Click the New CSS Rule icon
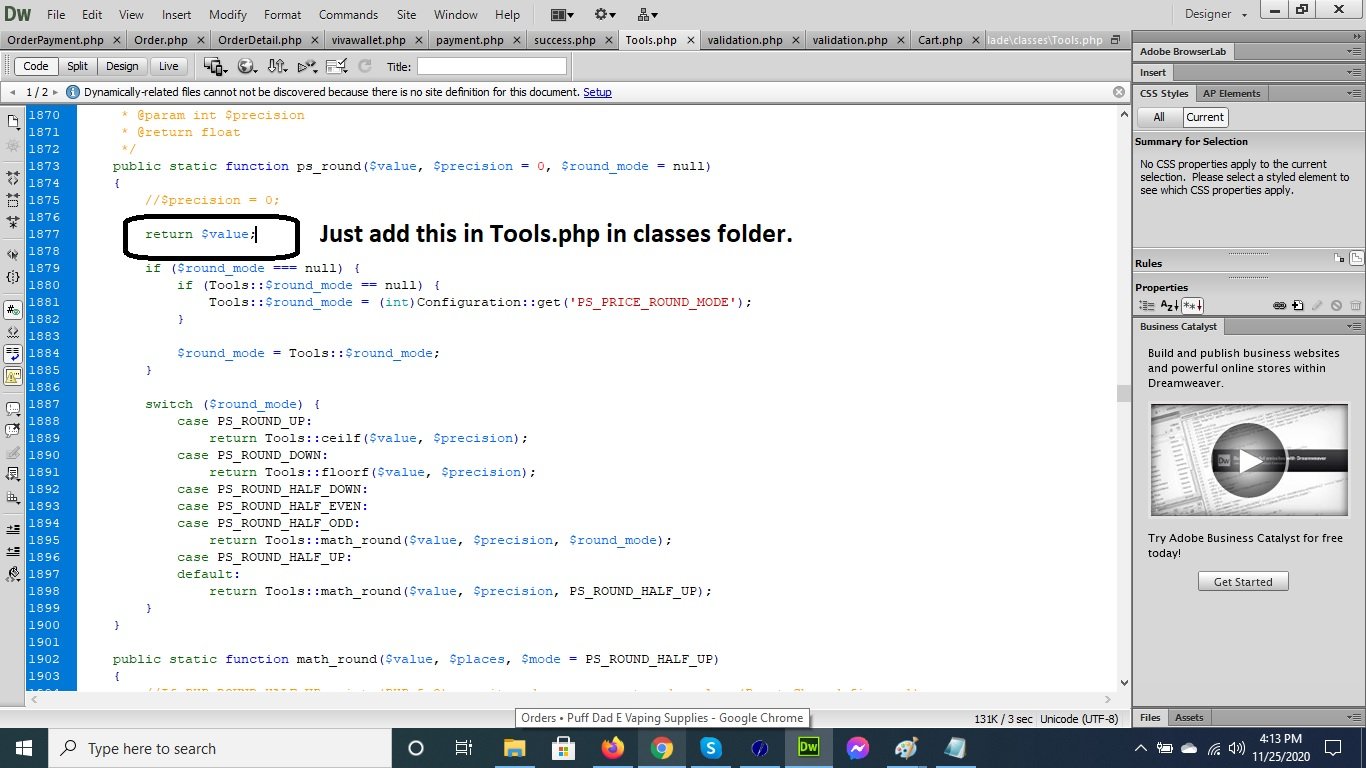 1297,306
